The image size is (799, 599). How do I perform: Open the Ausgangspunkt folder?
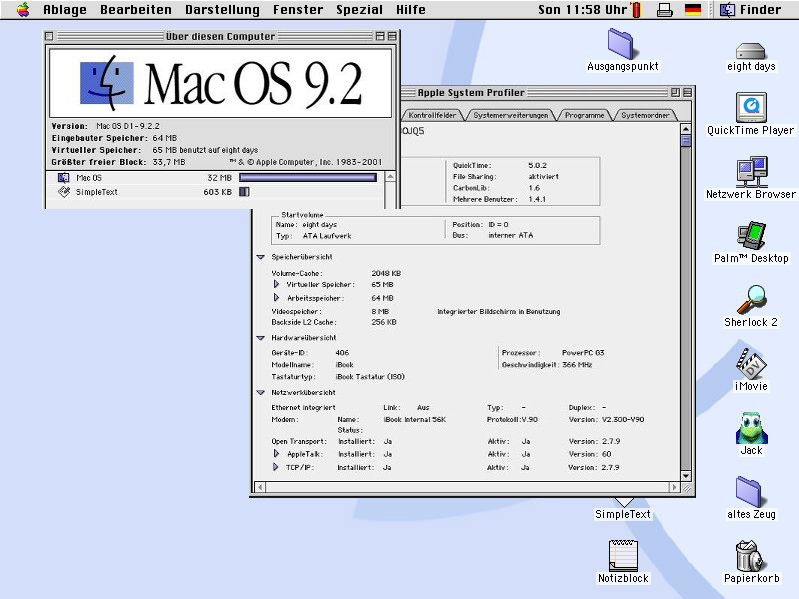click(623, 44)
